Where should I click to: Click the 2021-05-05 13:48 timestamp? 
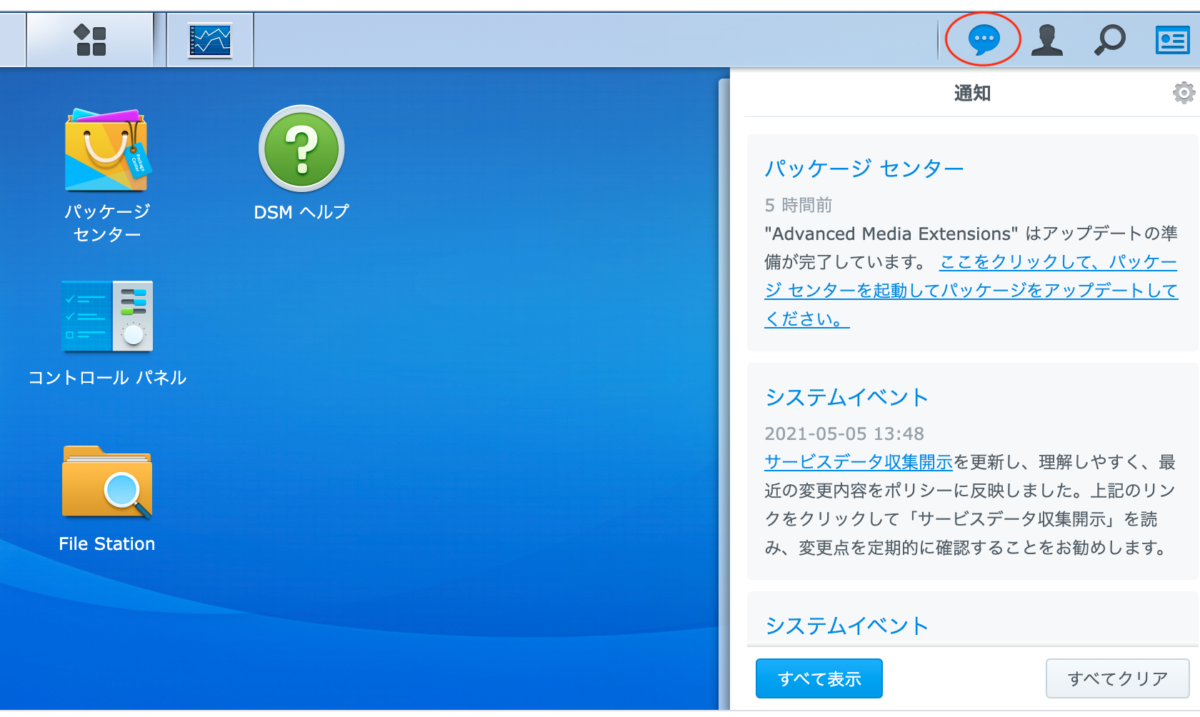click(x=844, y=434)
